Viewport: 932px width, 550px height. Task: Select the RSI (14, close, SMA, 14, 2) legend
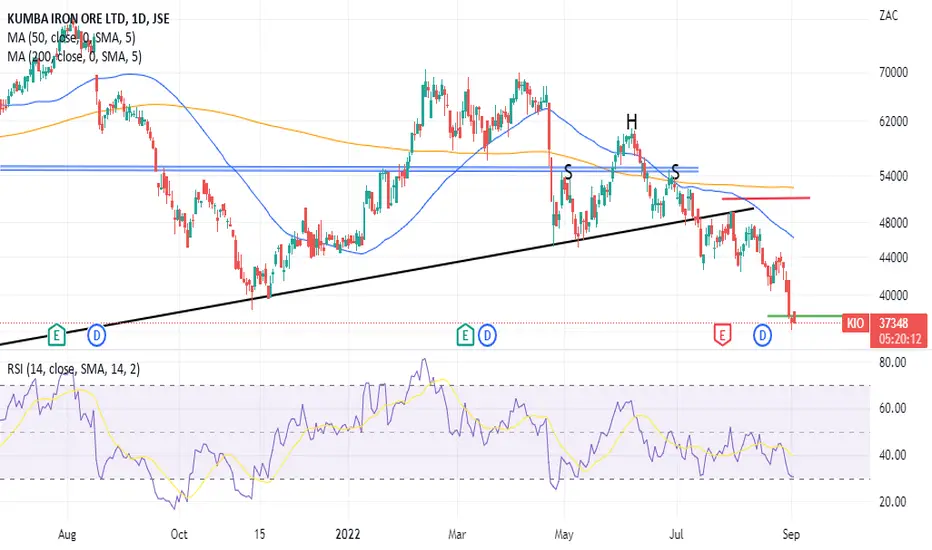coord(74,369)
